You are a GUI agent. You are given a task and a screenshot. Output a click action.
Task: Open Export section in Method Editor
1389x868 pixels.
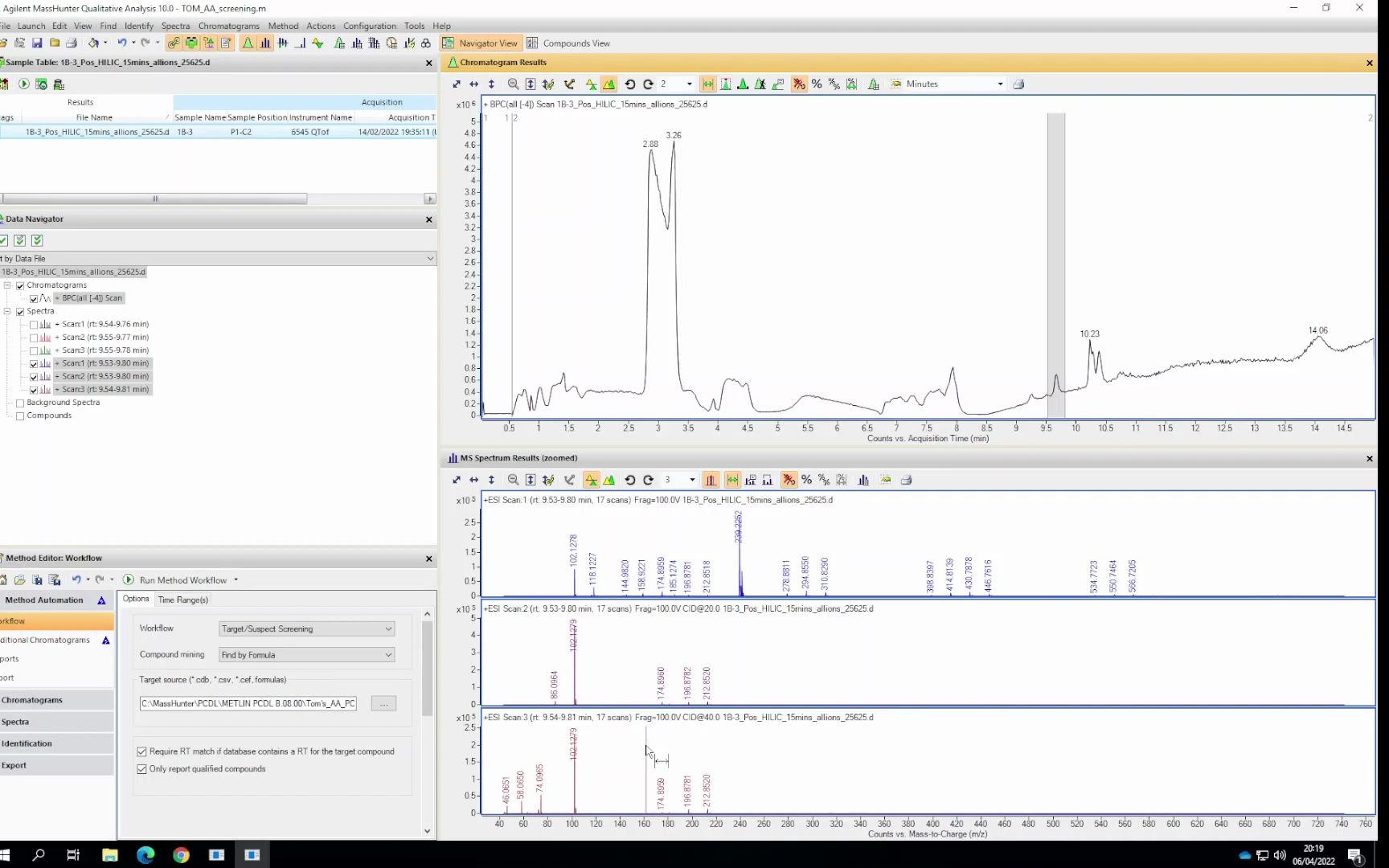click(x=56, y=765)
